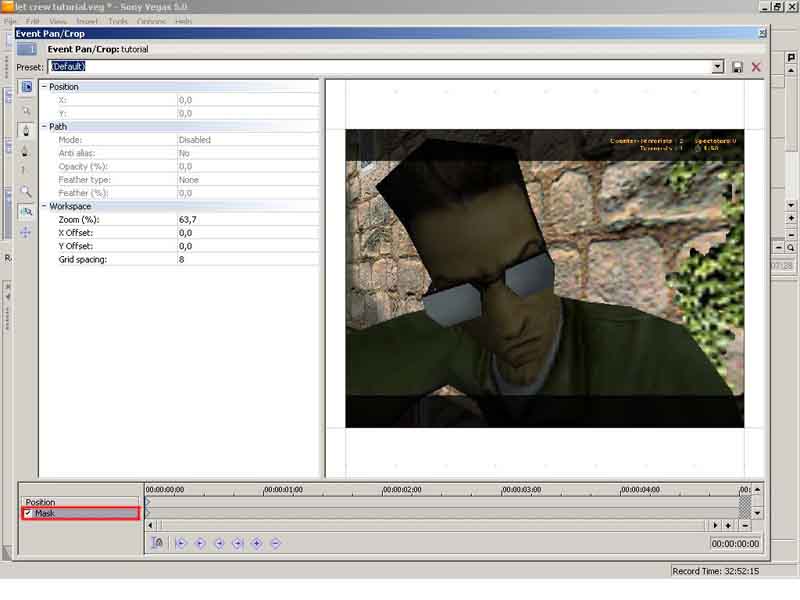Click the 00:00:02:00 mark on keyframe ruler
The image size is (800, 600).
(x=403, y=489)
